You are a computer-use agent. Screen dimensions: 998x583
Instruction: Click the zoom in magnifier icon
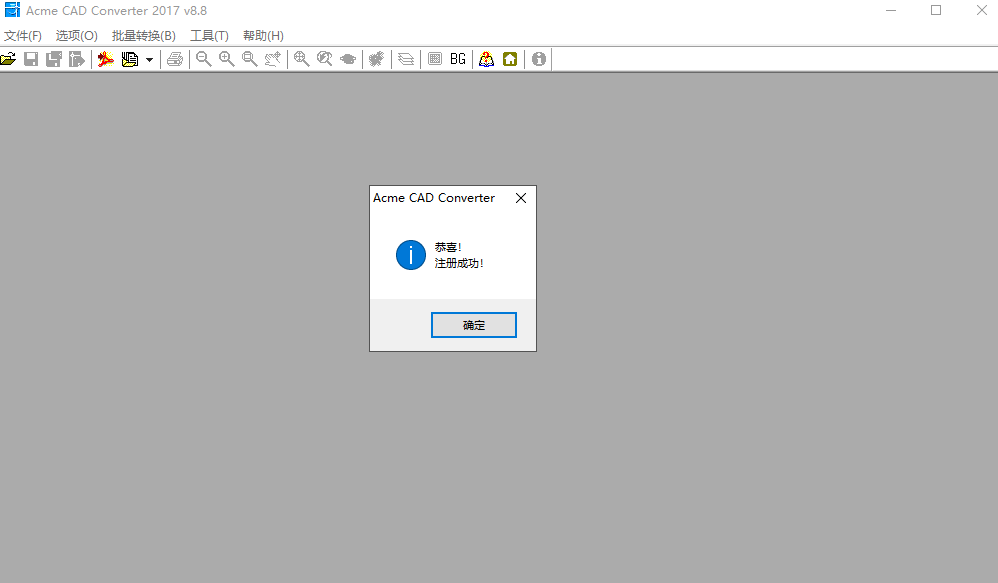(x=227, y=59)
